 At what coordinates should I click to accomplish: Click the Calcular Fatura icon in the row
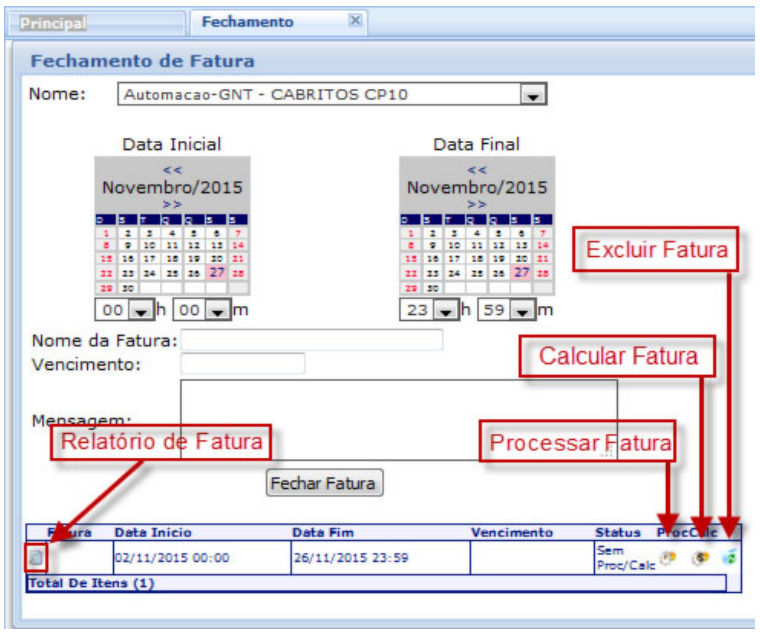(x=701, y=558)
